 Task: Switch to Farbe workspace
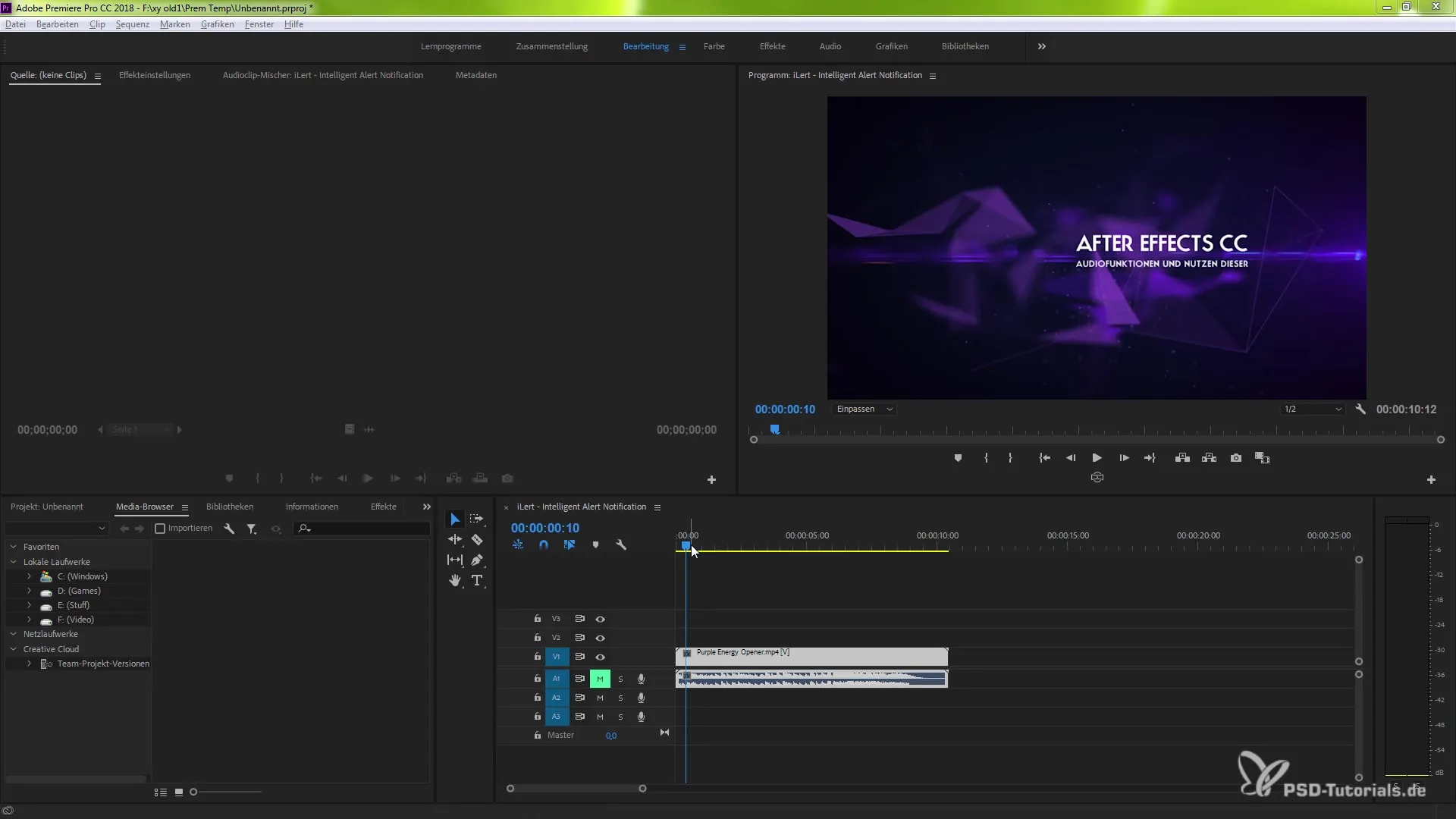click(x=714, y=46)
